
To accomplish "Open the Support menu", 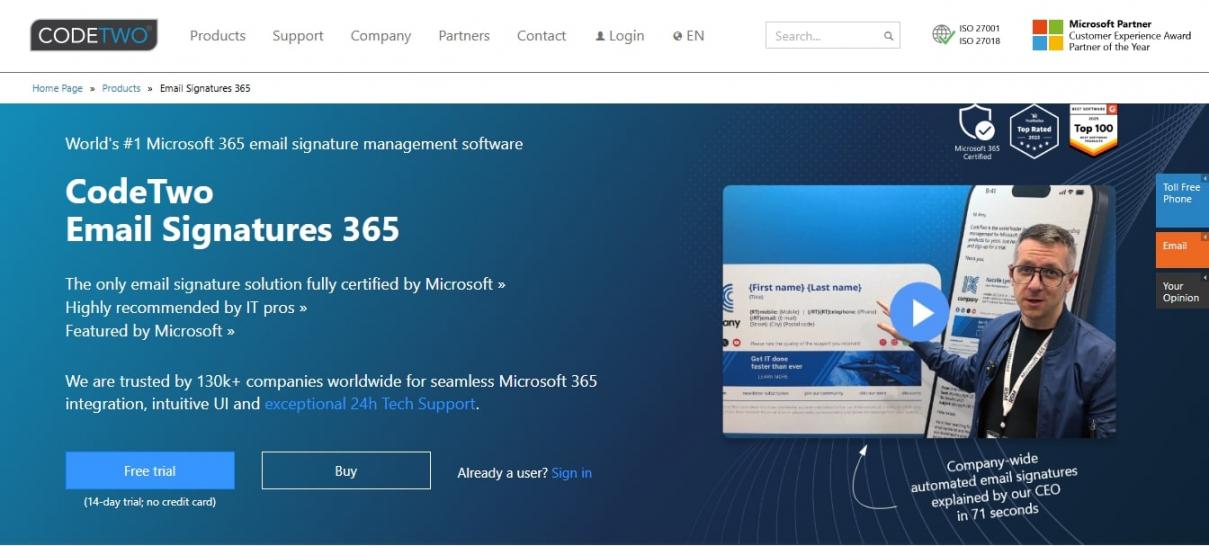I will [x=298, y=36].
